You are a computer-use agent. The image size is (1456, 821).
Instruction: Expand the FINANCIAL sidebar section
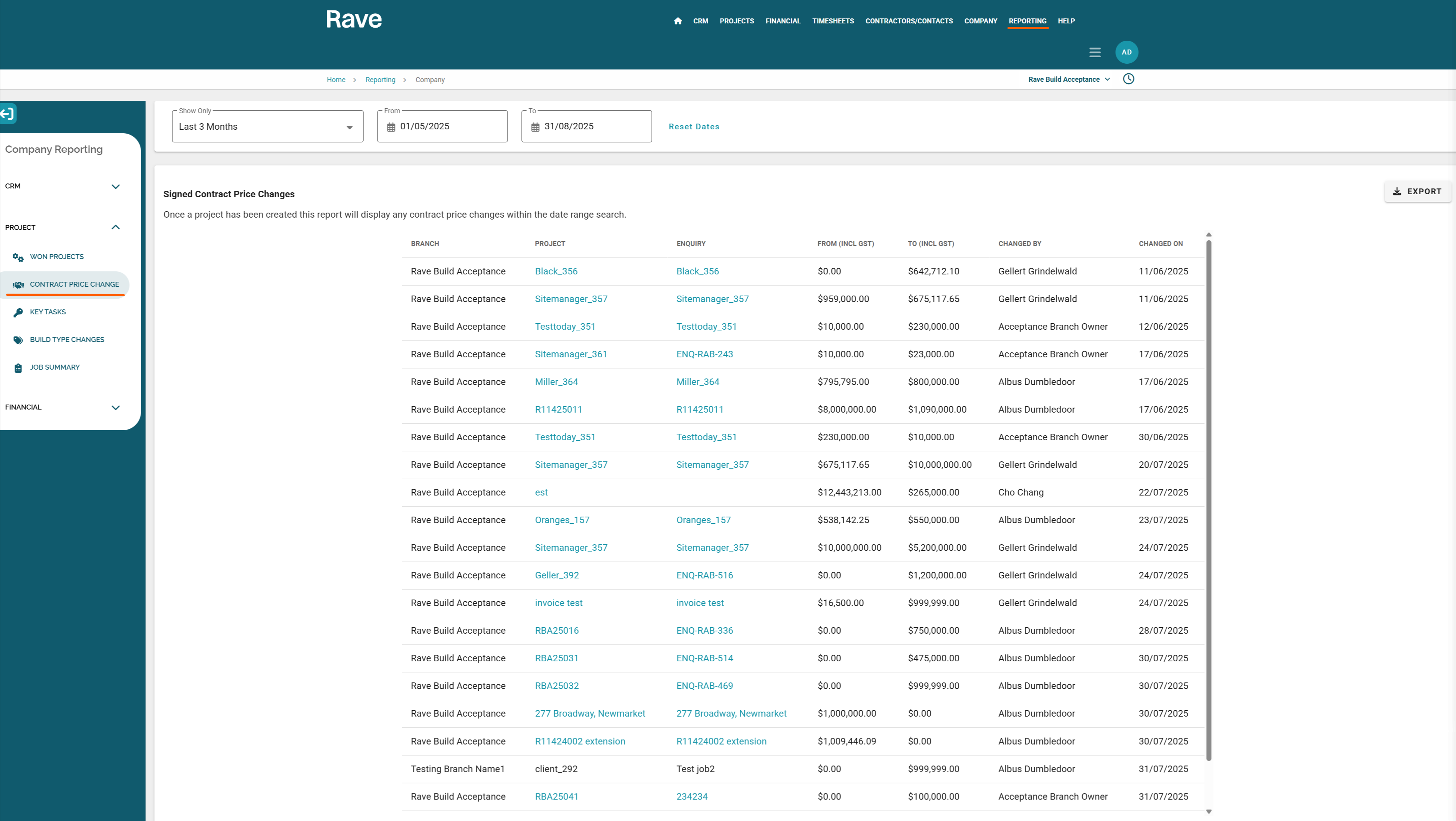tap(63, 407)
